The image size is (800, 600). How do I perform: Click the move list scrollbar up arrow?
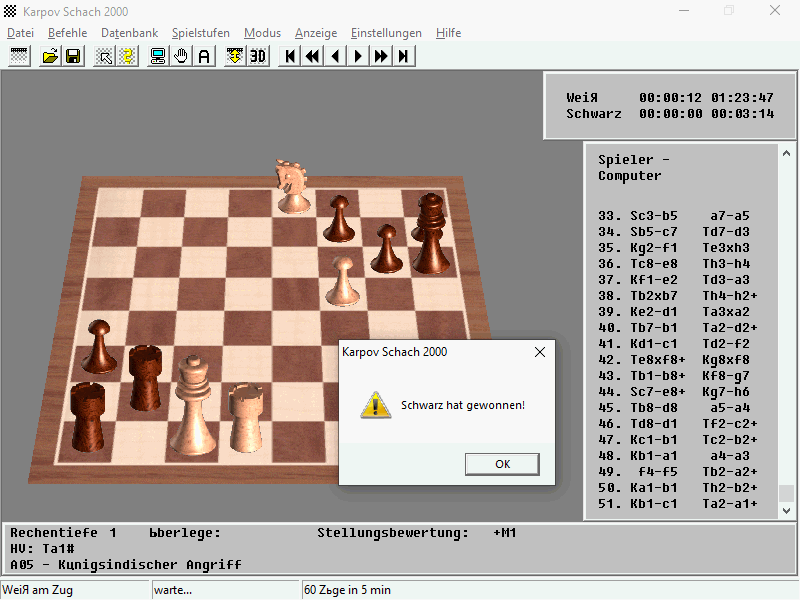(x=786, y=154)
